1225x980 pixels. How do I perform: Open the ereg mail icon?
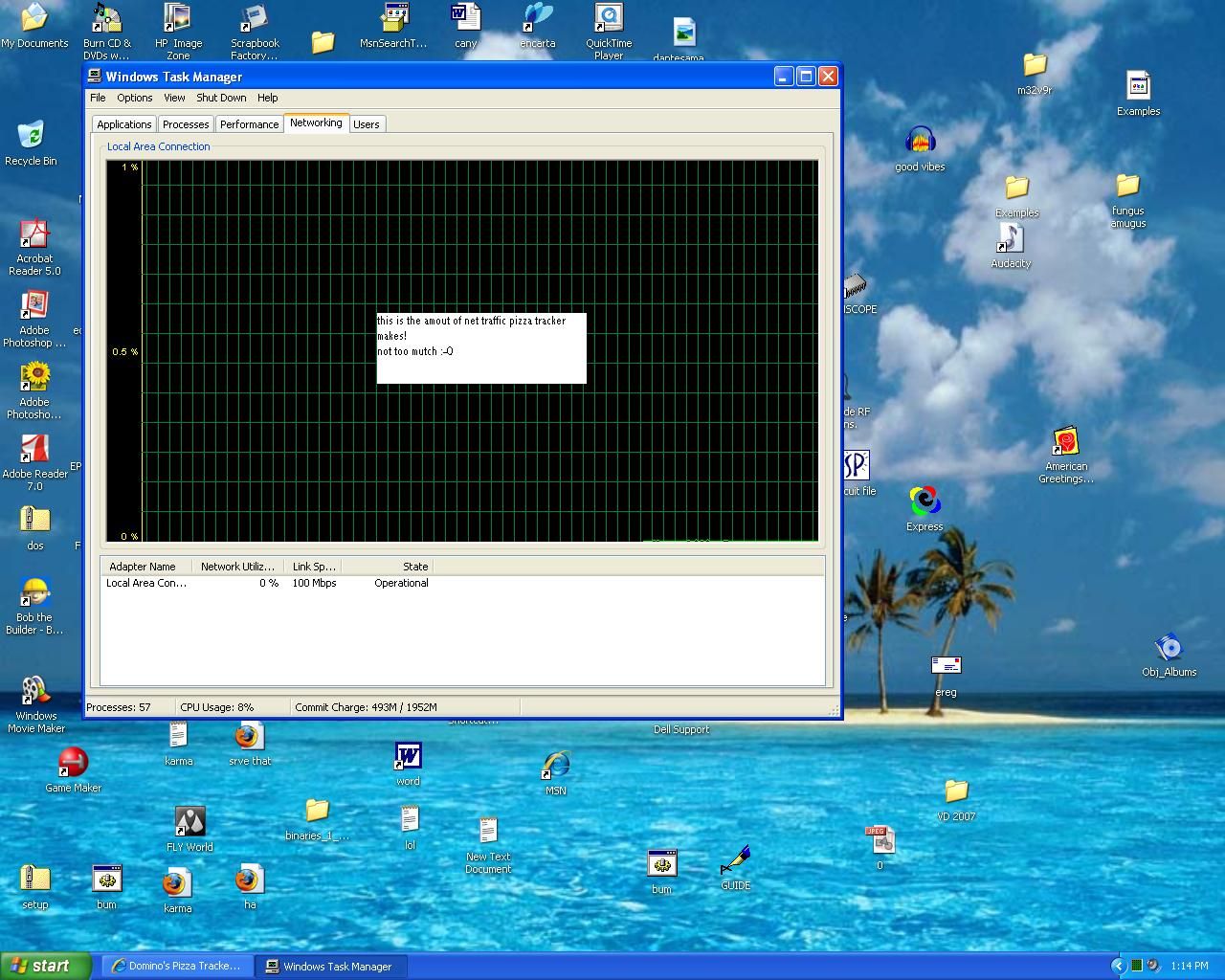coord(946,675)
